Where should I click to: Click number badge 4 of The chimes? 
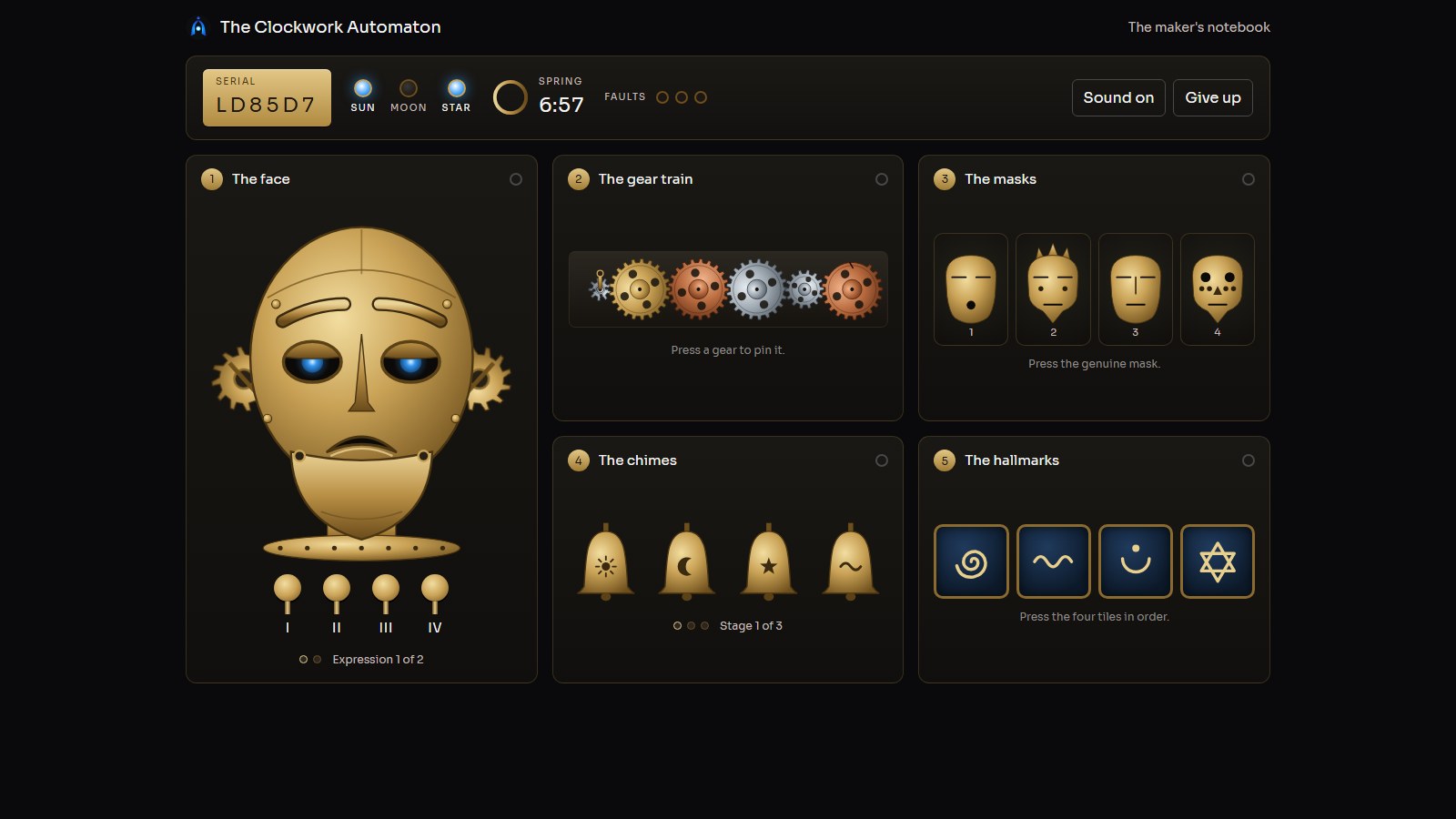(x=579, y=460)
